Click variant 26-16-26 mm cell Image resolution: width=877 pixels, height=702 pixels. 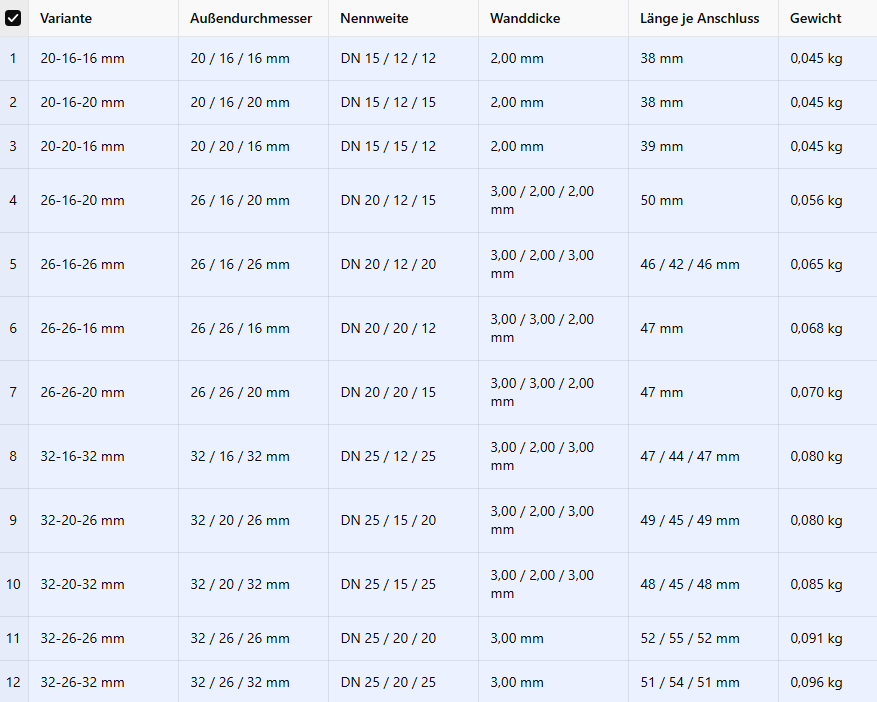(103, 265)
